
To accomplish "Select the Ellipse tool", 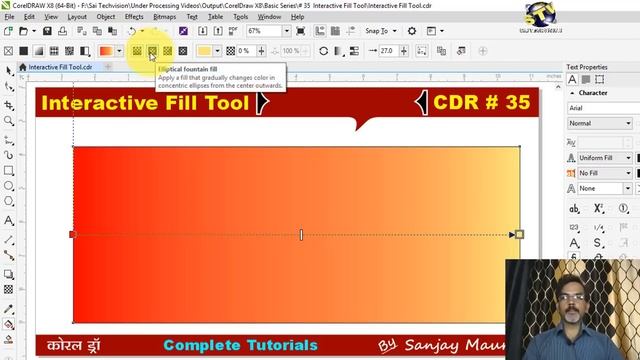I will tap(9, 186).
